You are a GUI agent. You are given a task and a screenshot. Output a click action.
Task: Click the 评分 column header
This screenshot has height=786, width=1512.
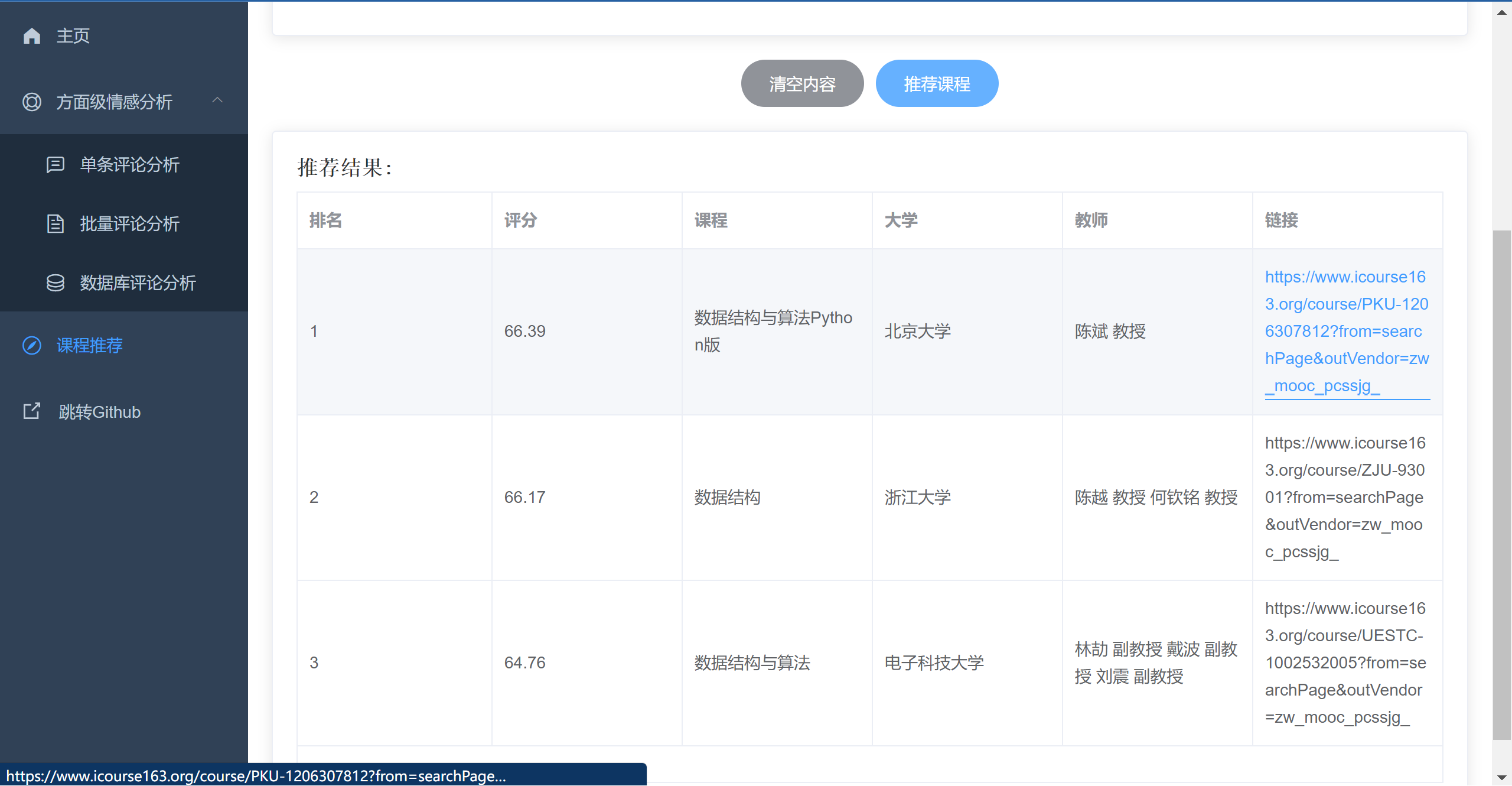(520, 220)
